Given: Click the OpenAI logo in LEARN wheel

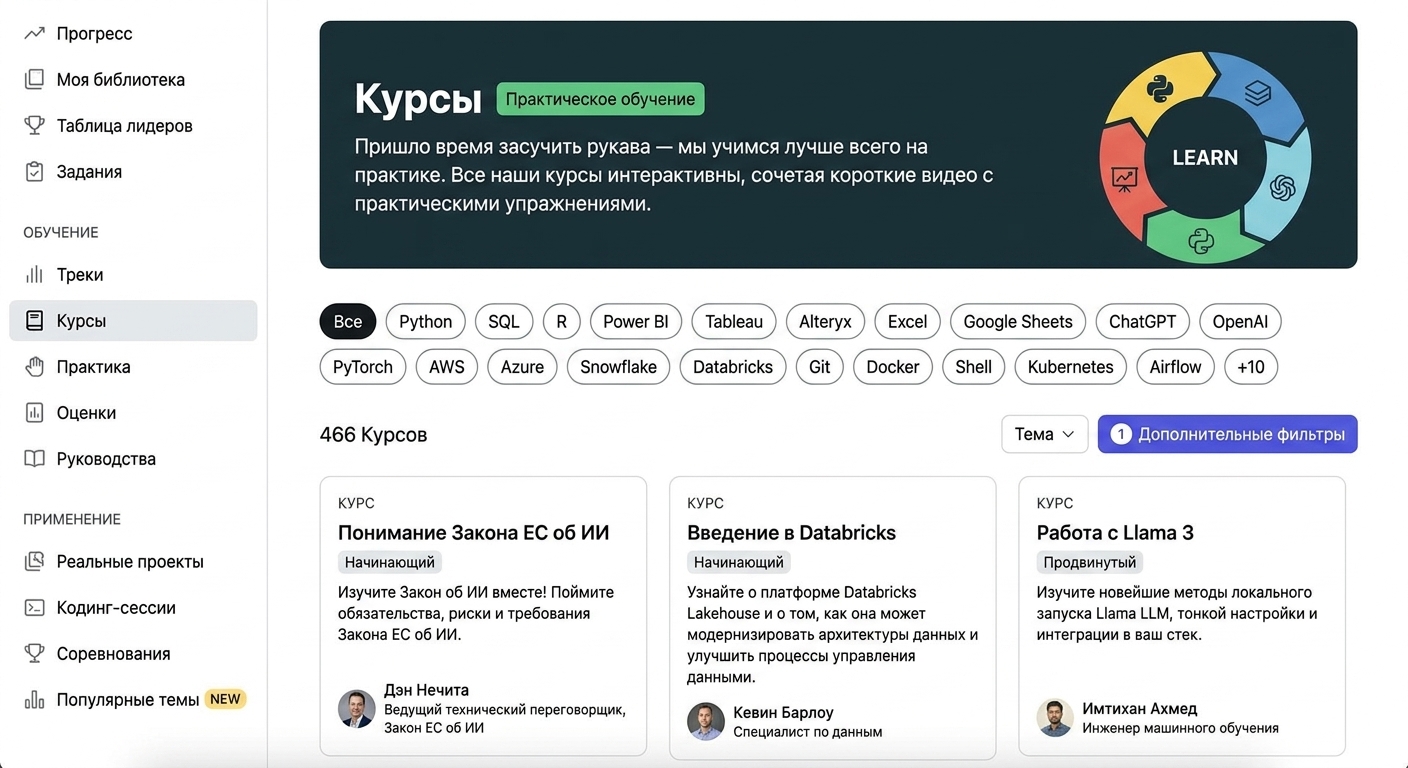Looking at the screenshot, I should (1283, 187).
